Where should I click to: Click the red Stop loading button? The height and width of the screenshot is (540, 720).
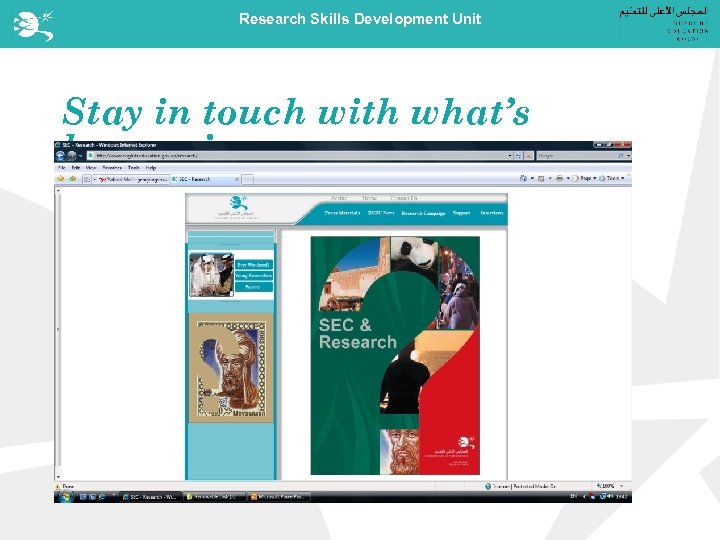click(529, 156)
